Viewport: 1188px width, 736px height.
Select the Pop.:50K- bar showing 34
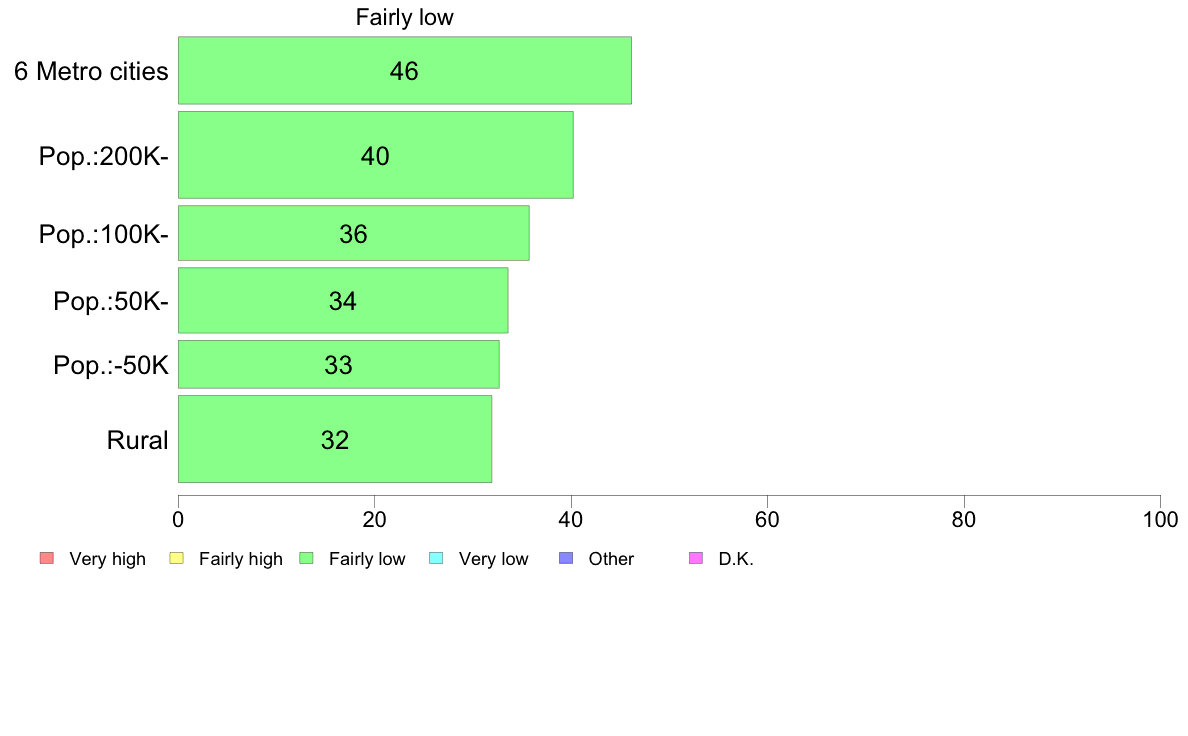click(343, 301)
